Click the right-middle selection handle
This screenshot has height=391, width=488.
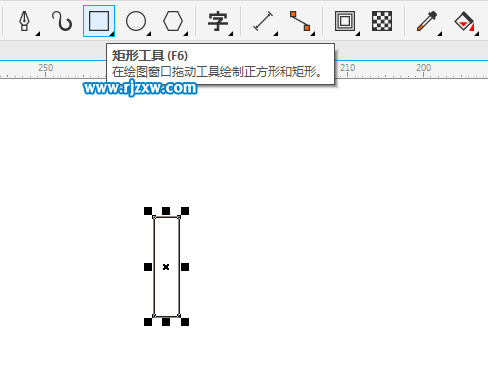pyautogui.click(x=185, y=267)
